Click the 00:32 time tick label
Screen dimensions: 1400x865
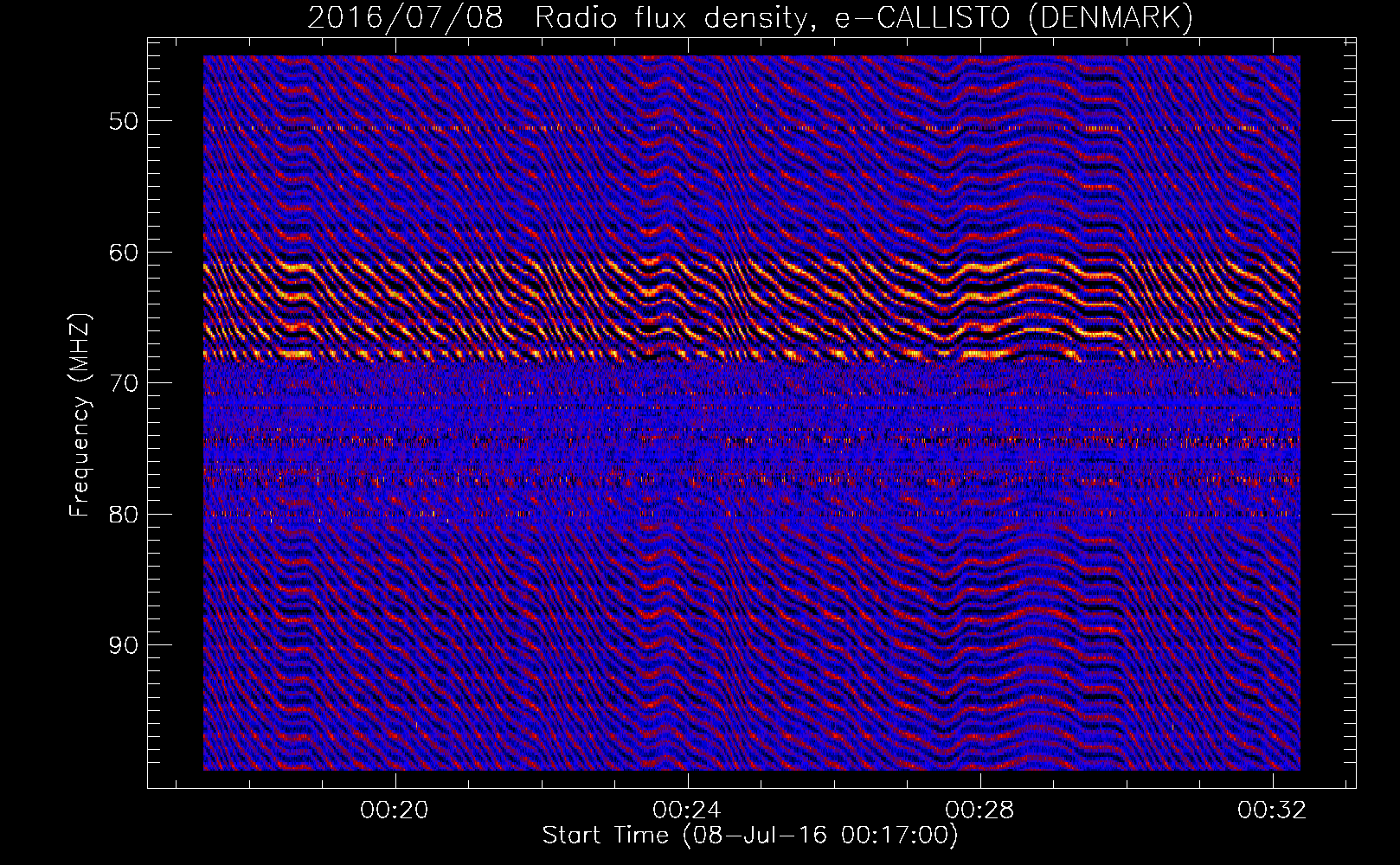click(1272, 810)
